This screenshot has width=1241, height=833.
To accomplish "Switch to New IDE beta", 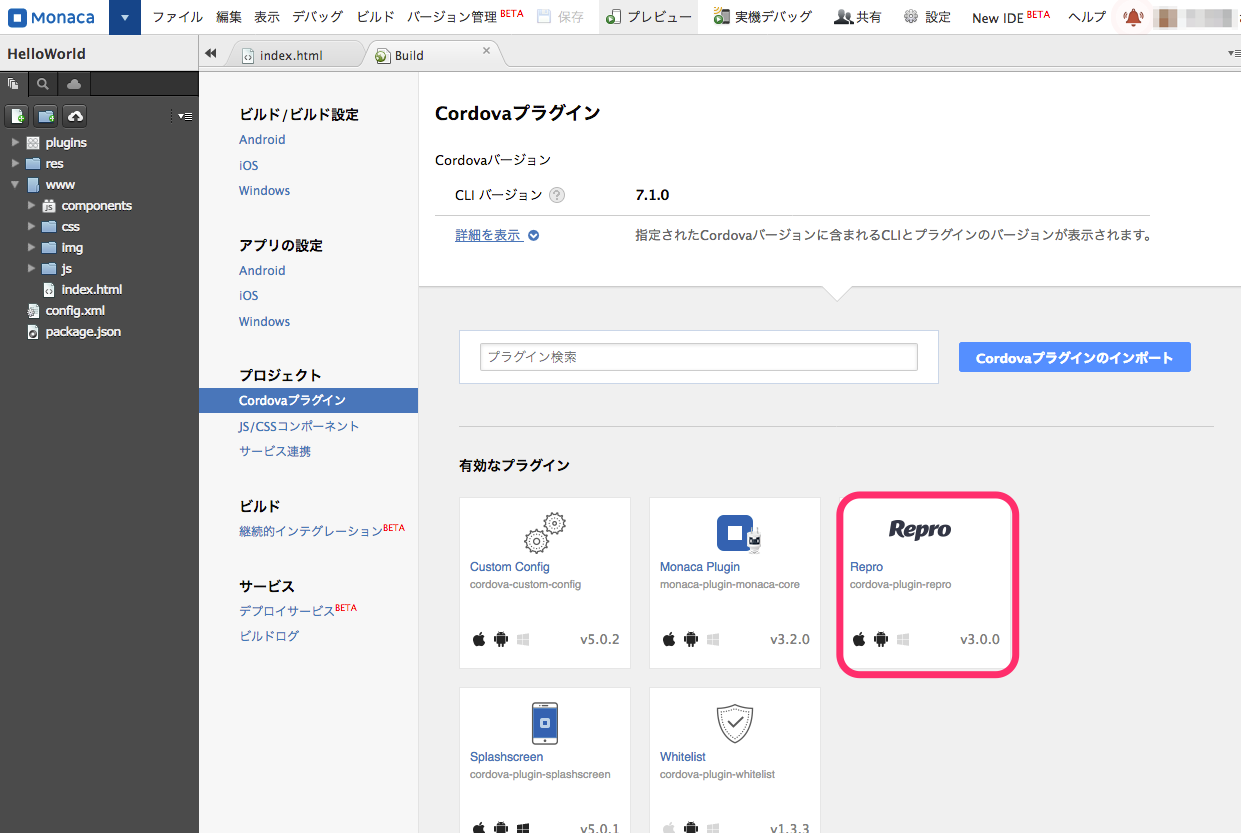I will pos(1011,17).
